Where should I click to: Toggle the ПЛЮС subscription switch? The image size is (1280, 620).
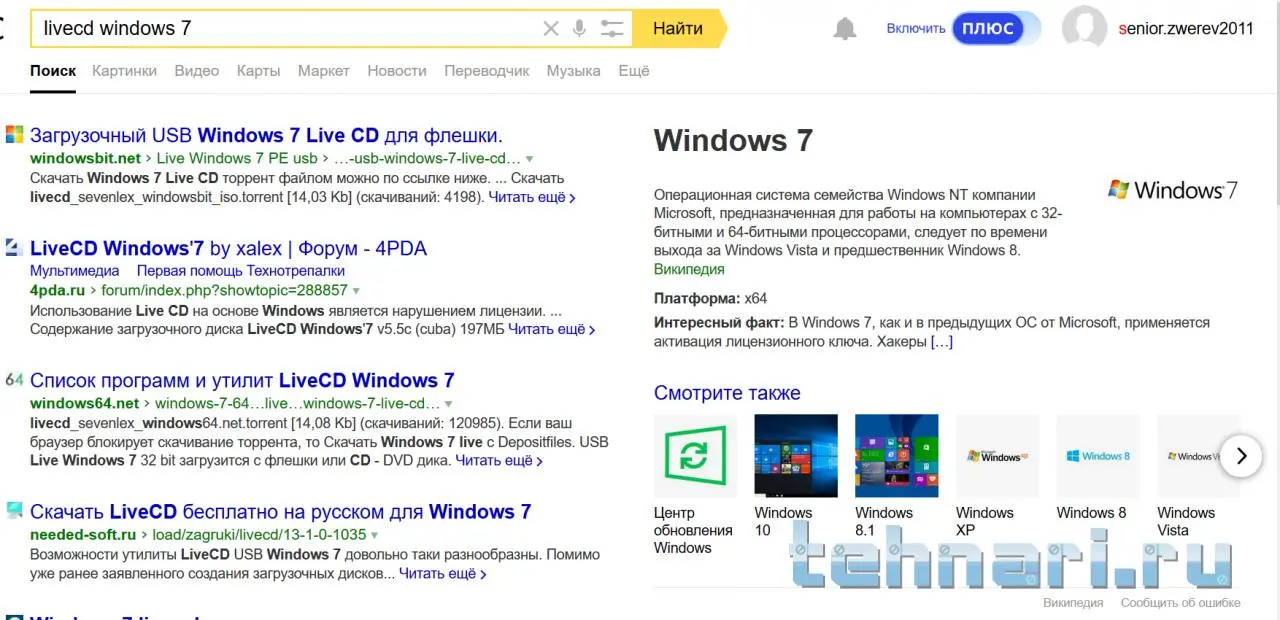[x=996, y=28]
